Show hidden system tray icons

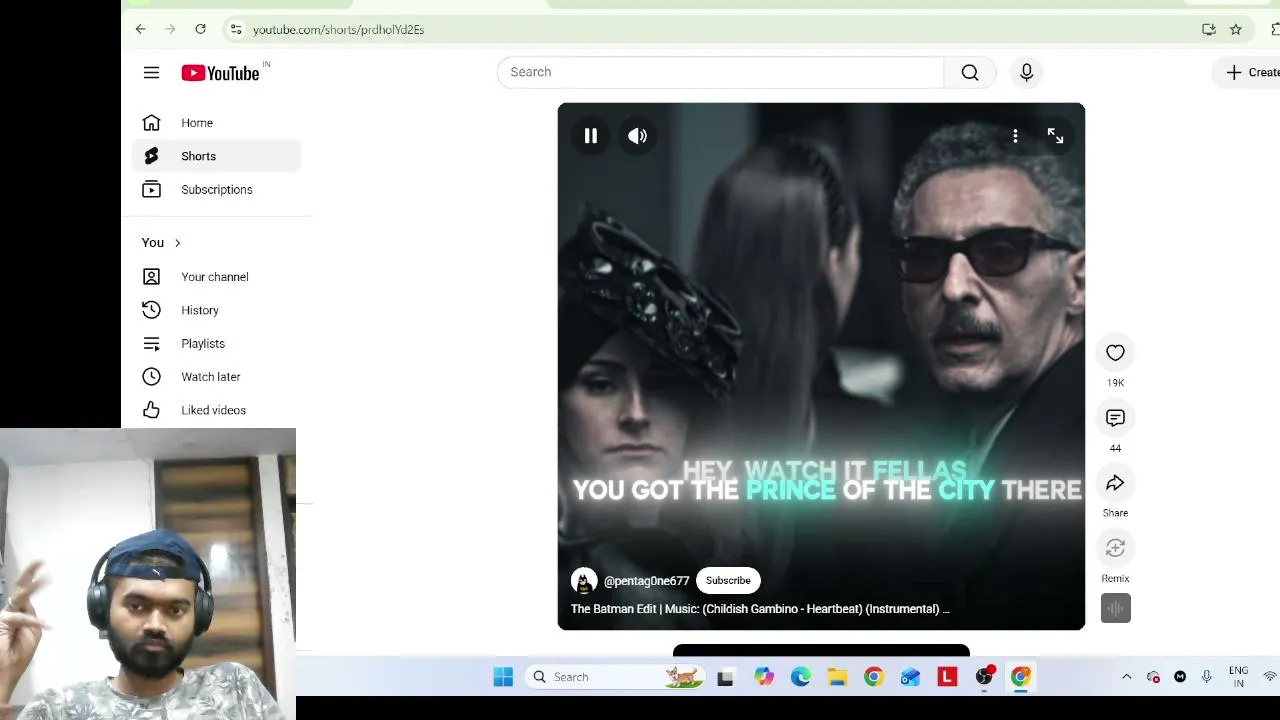pyautogui.click(x=1126, y=677)
